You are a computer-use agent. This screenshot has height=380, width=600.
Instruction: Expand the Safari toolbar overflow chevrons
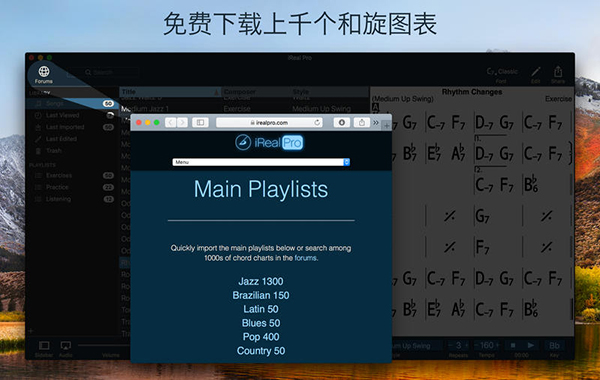(376, 122)
